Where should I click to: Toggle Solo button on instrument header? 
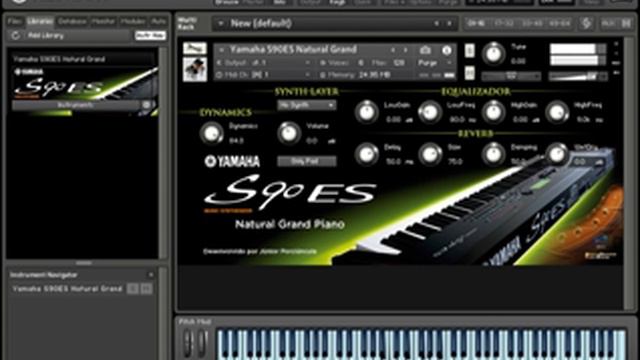coord(470,51)
